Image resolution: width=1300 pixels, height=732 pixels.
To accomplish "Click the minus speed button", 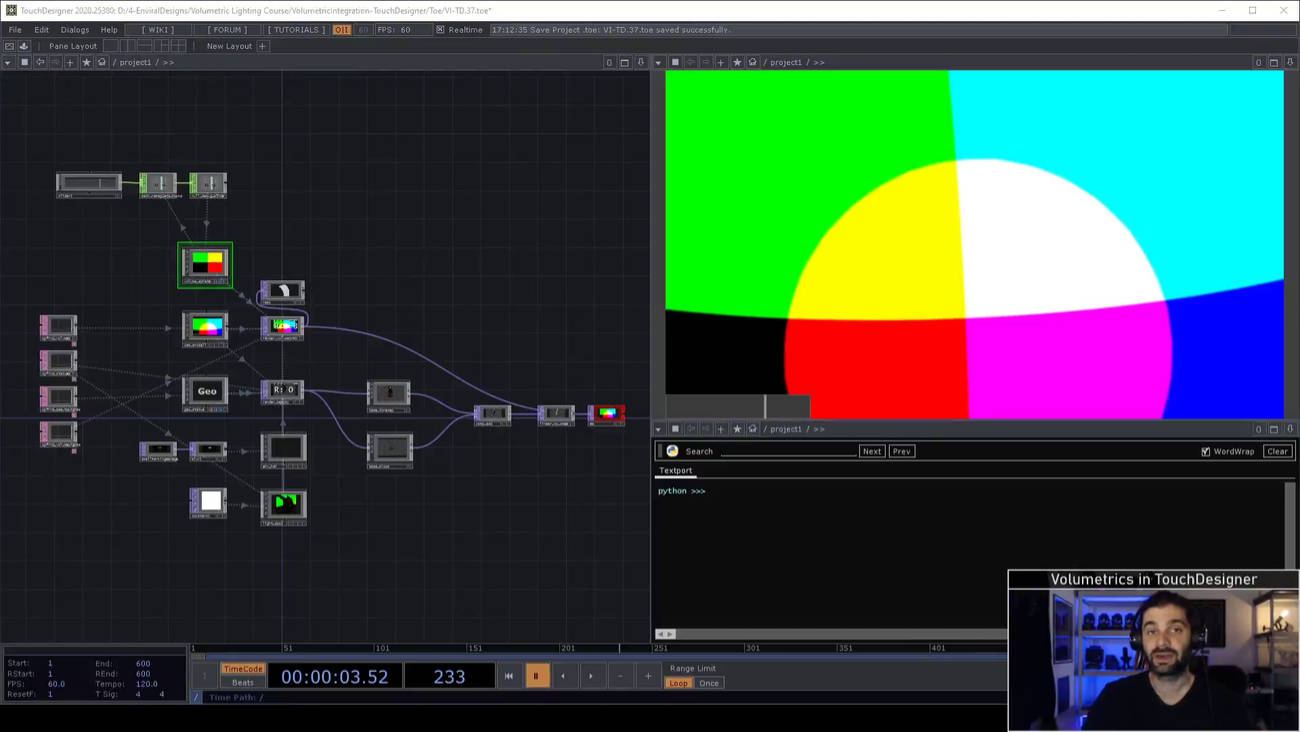I will 620,676.
